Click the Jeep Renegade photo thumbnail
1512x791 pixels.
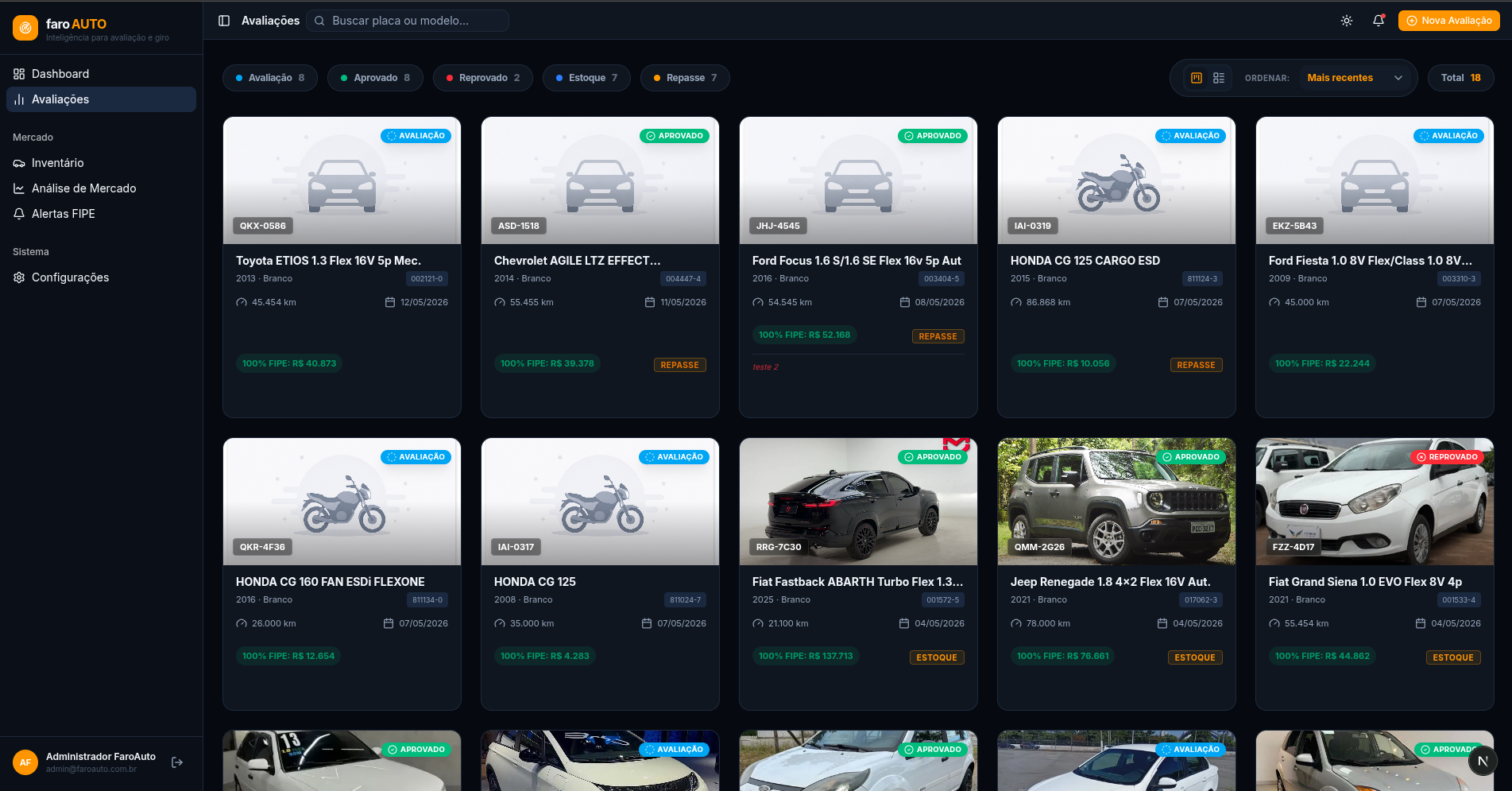(1116, 502)
